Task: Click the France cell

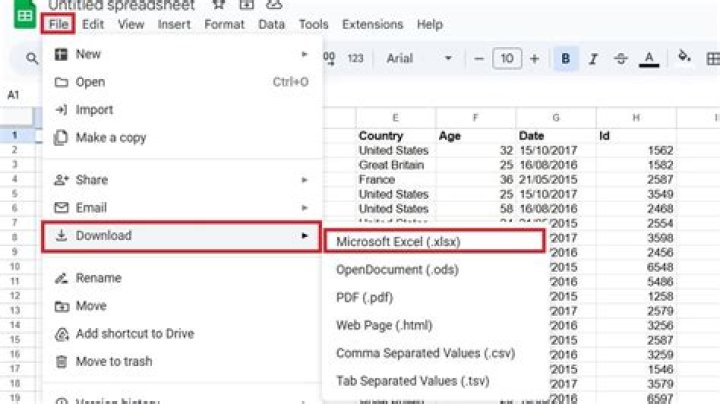Action: click(396, 180)
